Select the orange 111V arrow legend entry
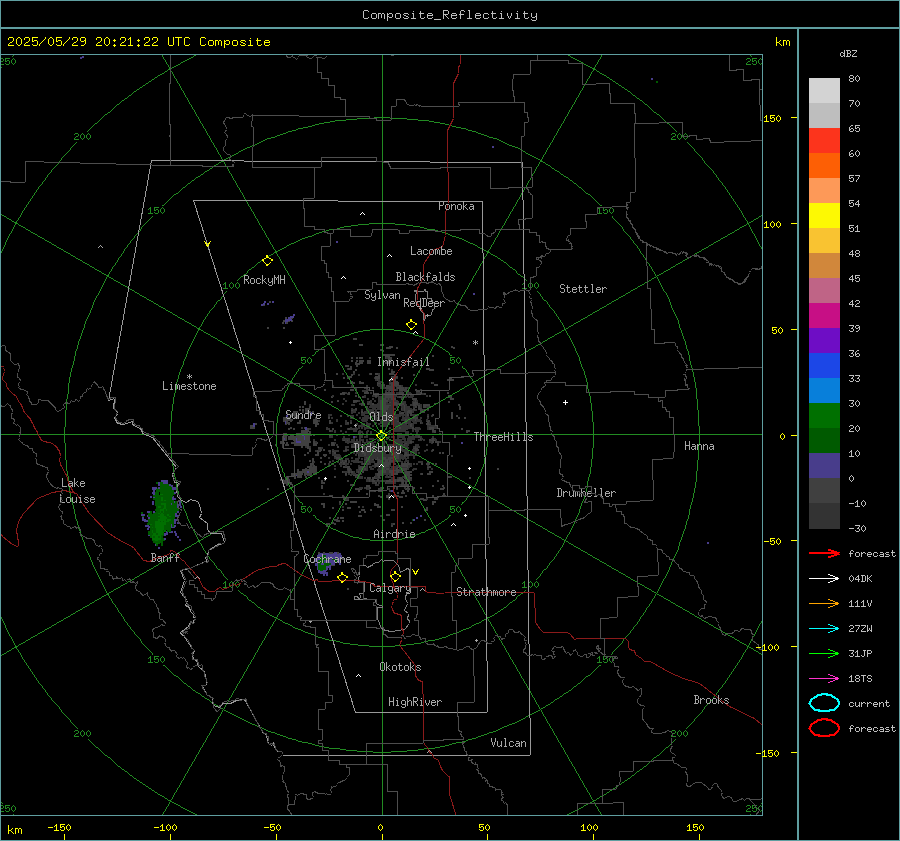Viewport: 900px width, 841px height. pos(824,603)
